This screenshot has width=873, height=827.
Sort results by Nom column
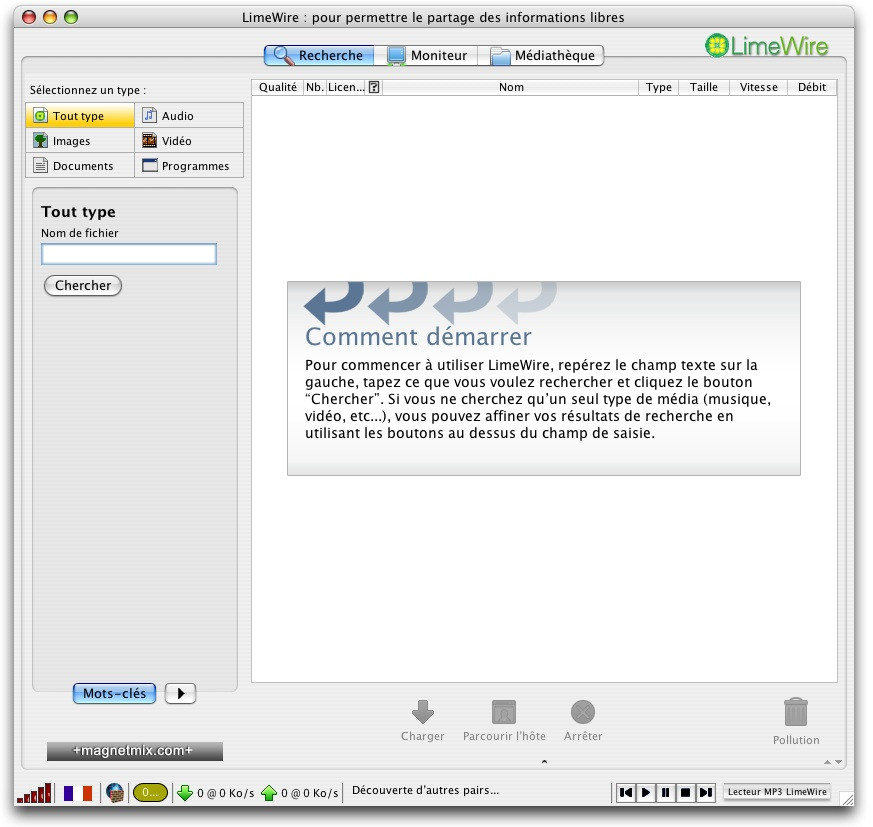pyautogui.click(x=511, y=87)
